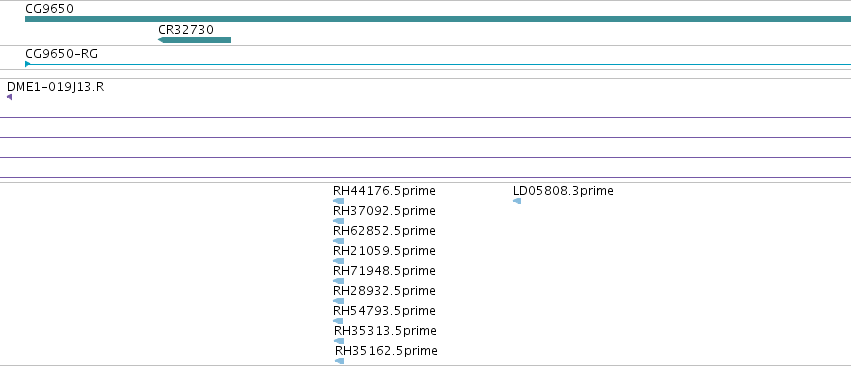Select the CG9650 gene bar
Screen dimensions: 851x366
[438, 19]
